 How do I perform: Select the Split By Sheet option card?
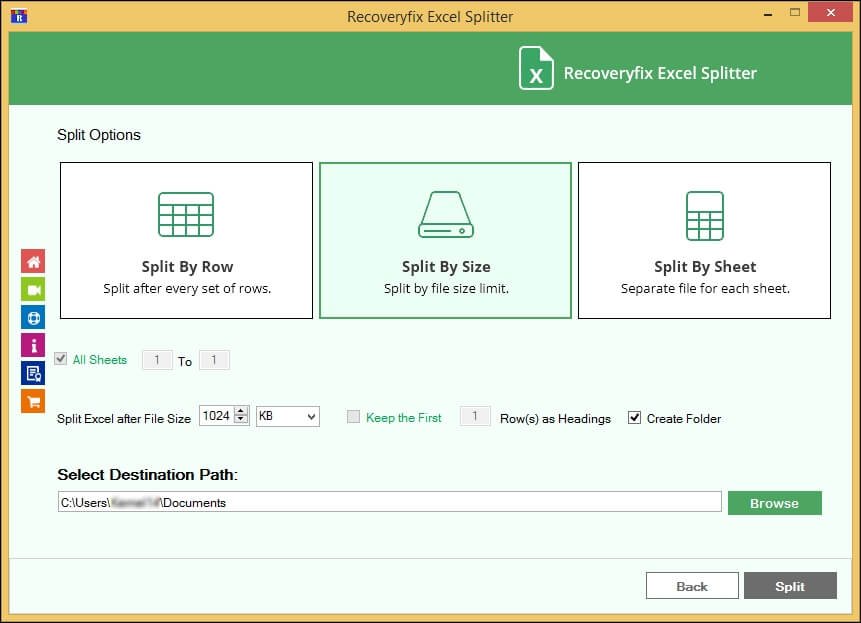pos(705,240)
